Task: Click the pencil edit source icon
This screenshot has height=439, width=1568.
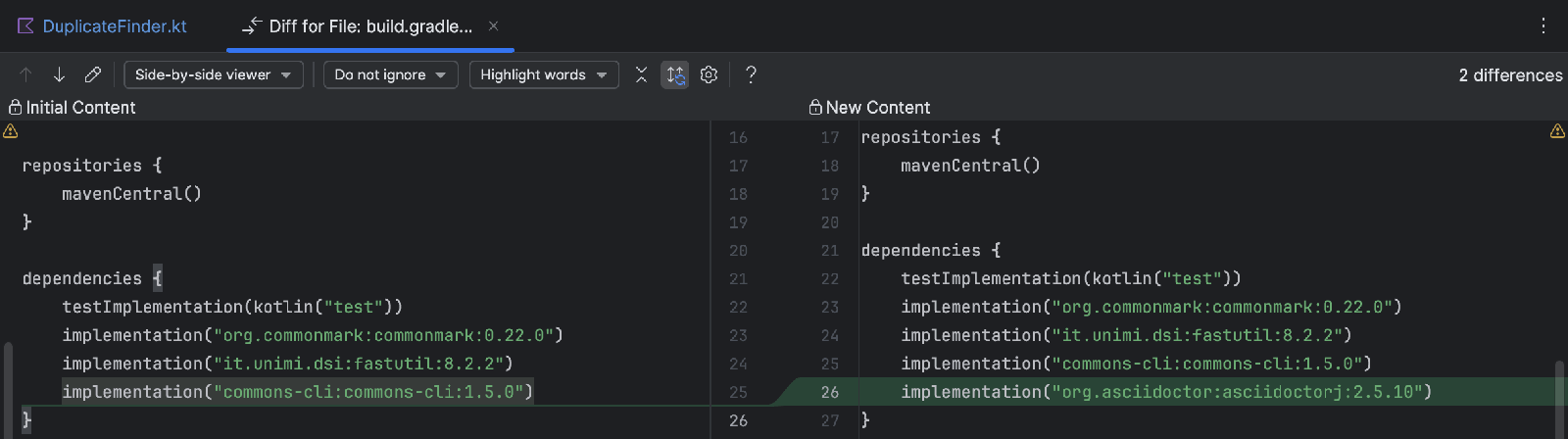Action: (93, 74)
